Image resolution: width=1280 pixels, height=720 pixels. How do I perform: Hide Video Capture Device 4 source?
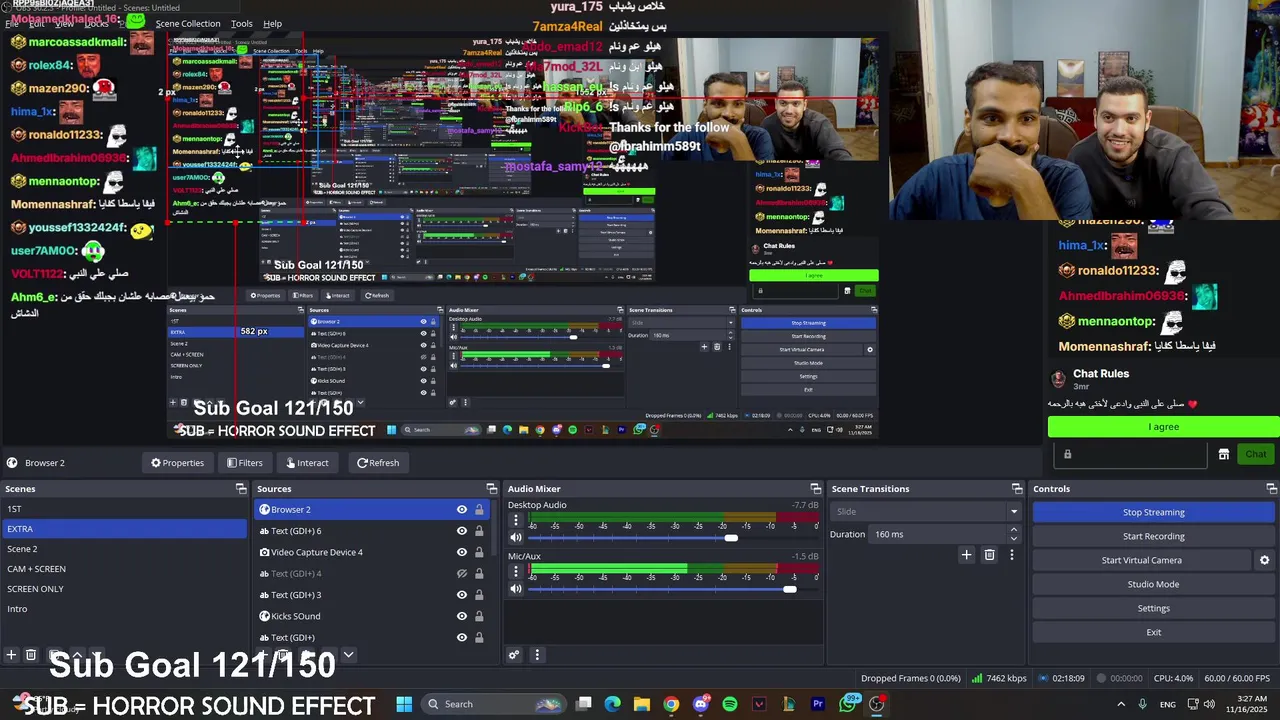coord(462,552)
